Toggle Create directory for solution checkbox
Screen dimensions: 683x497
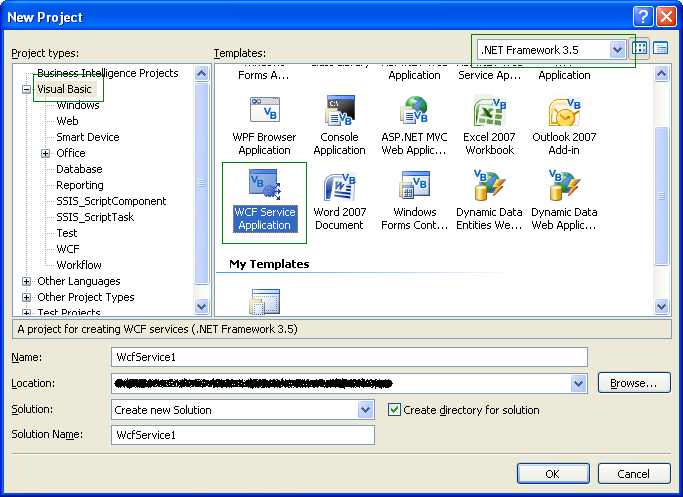coord(394,410)
